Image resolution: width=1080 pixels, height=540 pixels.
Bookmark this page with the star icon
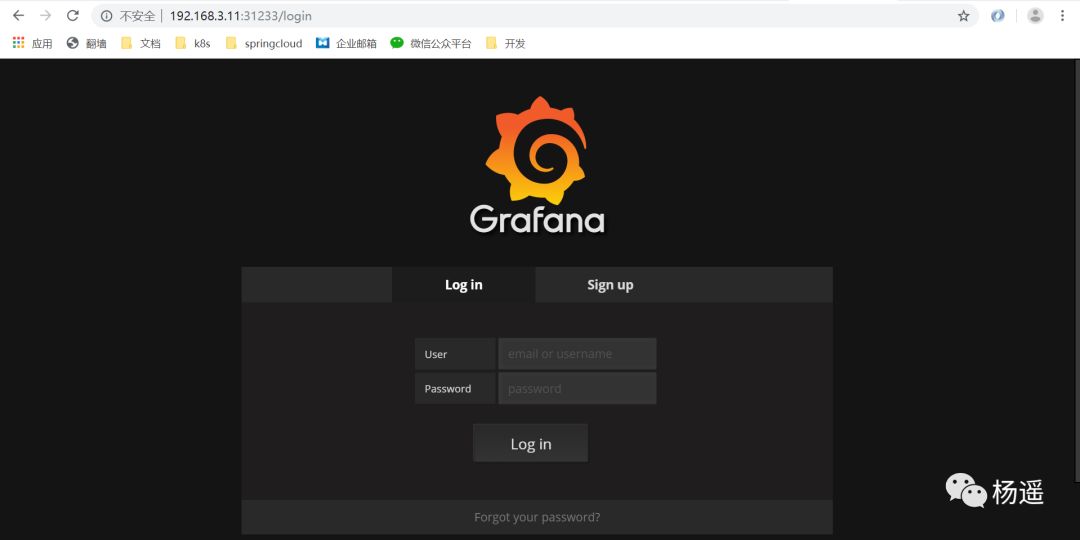click(x=963, y=16)
